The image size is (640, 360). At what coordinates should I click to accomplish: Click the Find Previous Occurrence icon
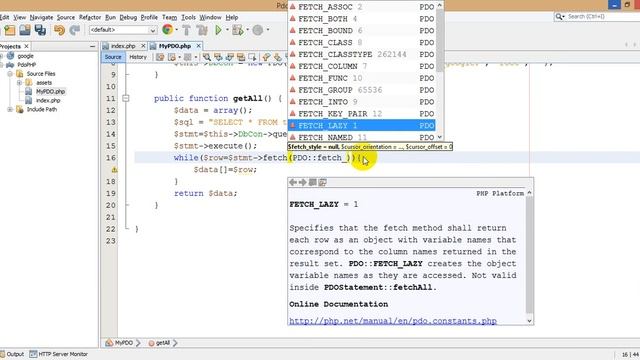coord(218,57)
